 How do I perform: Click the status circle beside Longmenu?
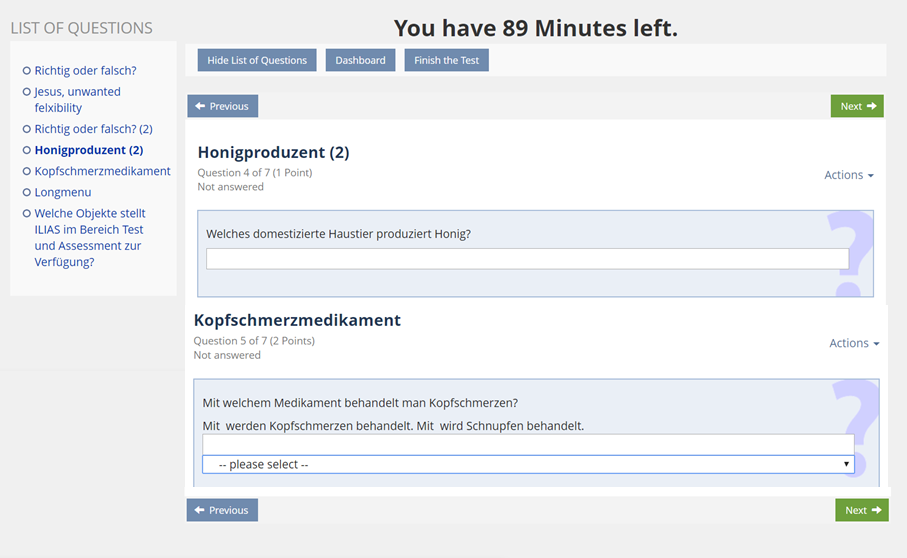(27, 192)
